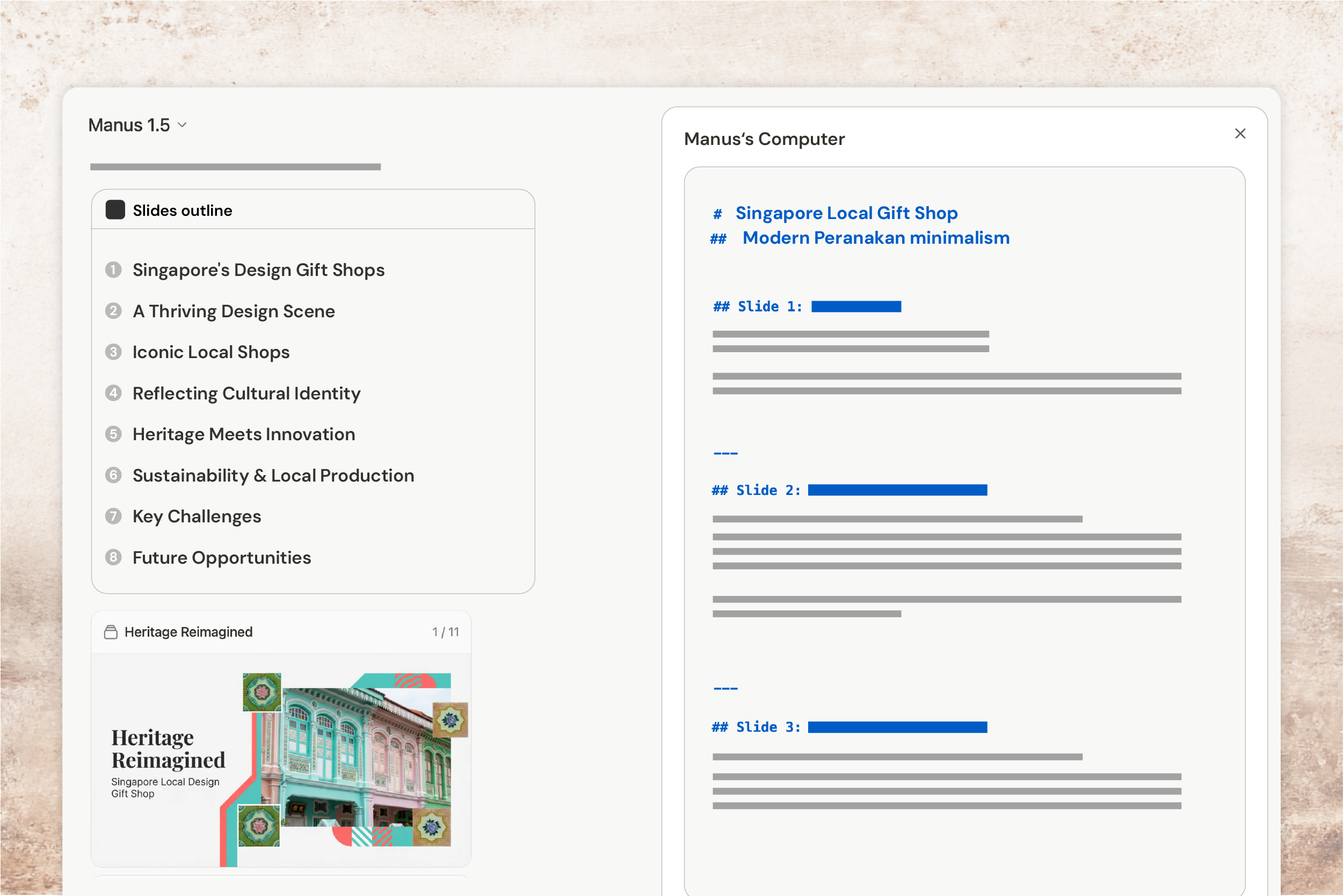Click the black Slides outline icon
The height and width of the screenshot is (896, 1343).
click(115, 210)
